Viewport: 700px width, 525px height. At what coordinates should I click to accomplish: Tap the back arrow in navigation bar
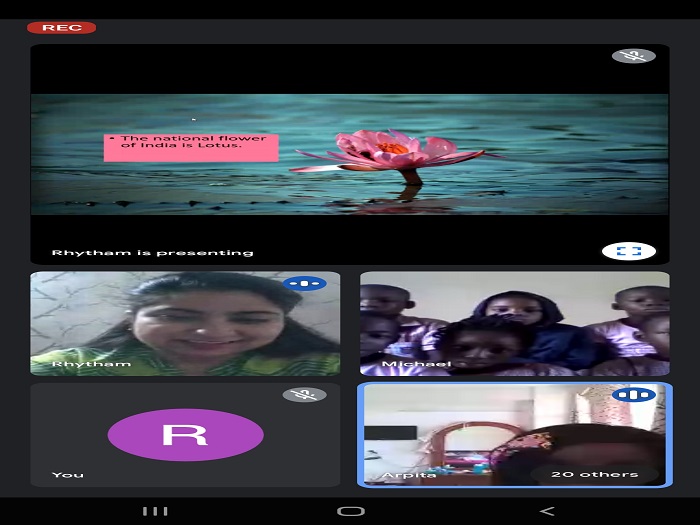(x=547, y=511)
